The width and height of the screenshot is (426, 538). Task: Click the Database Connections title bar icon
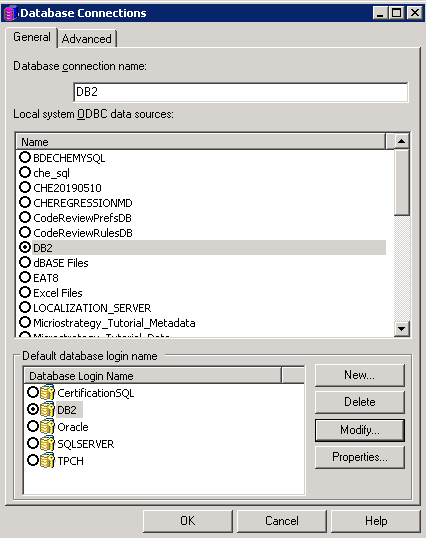[10, 13]
